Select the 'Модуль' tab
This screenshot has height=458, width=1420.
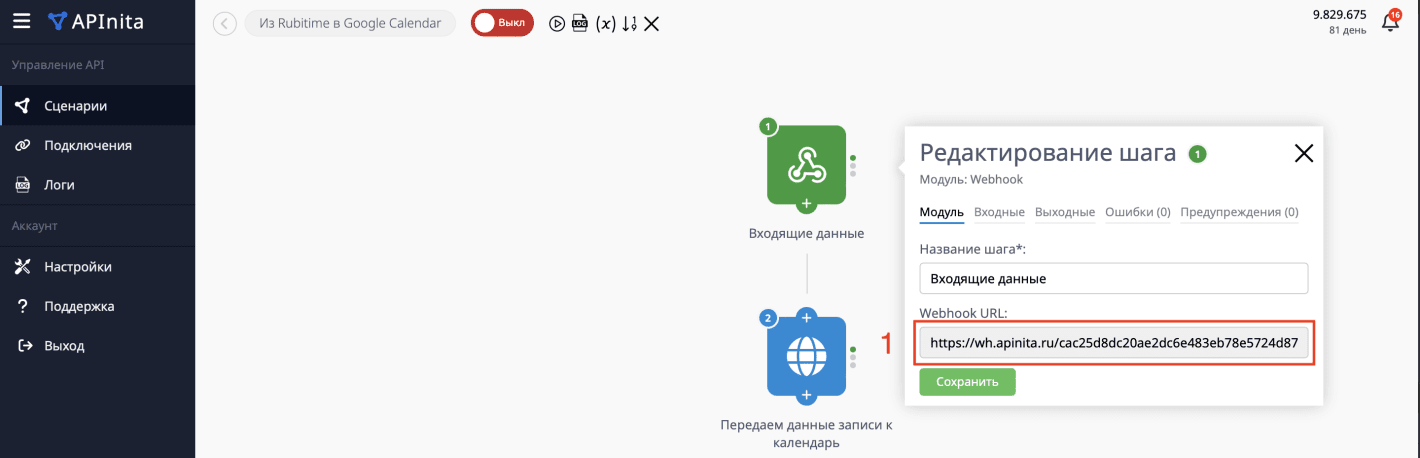click(x=941, y=212)
